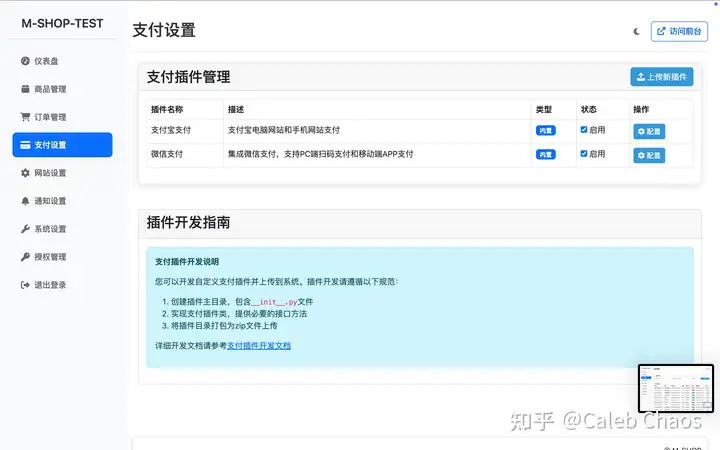This screenshot has width=720, height=450.
Task: Click the wrench icon beside 系统设置
Action: pos(25,229)
